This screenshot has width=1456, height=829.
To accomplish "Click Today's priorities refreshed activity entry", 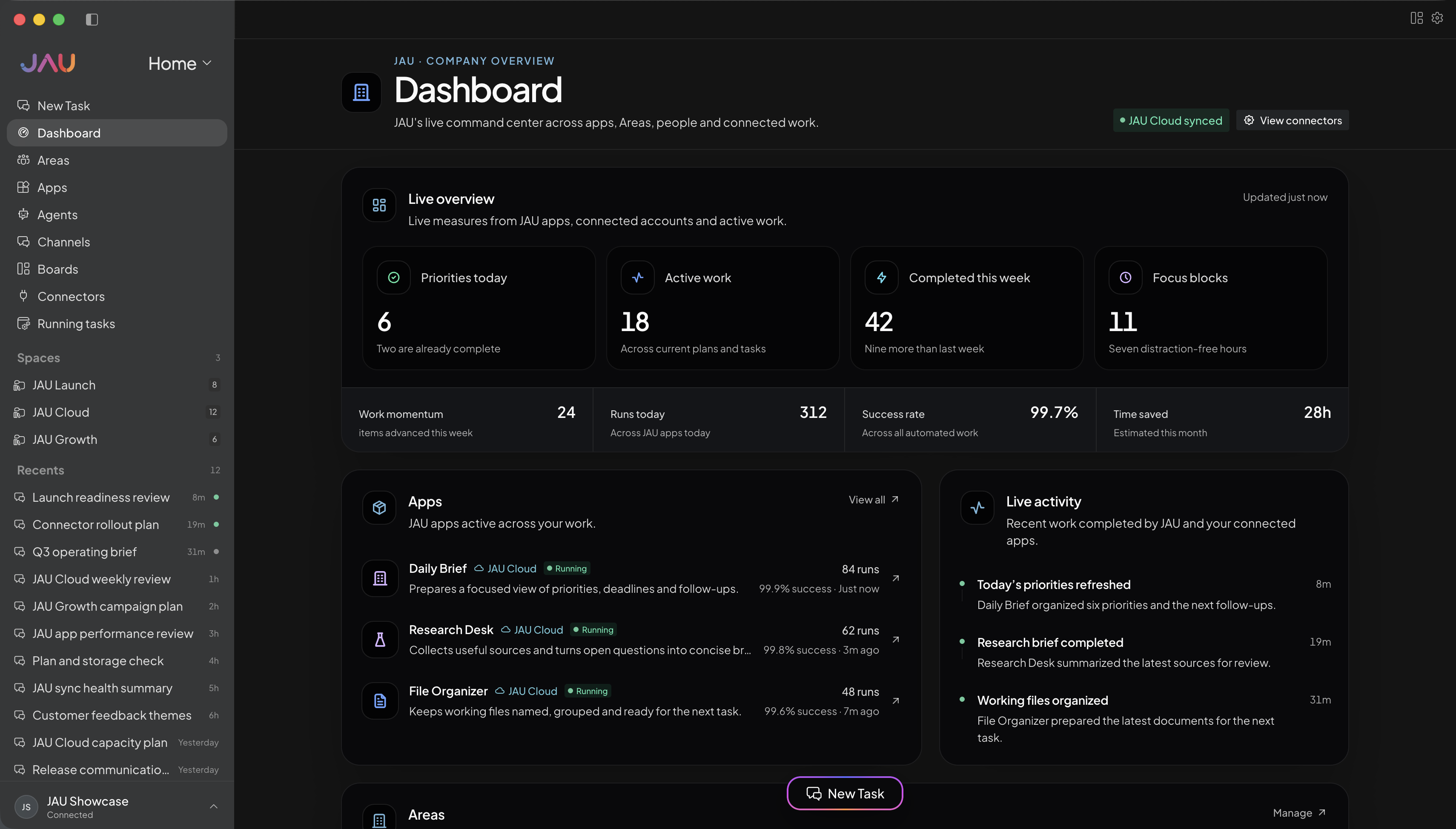I will point(1145,595).
